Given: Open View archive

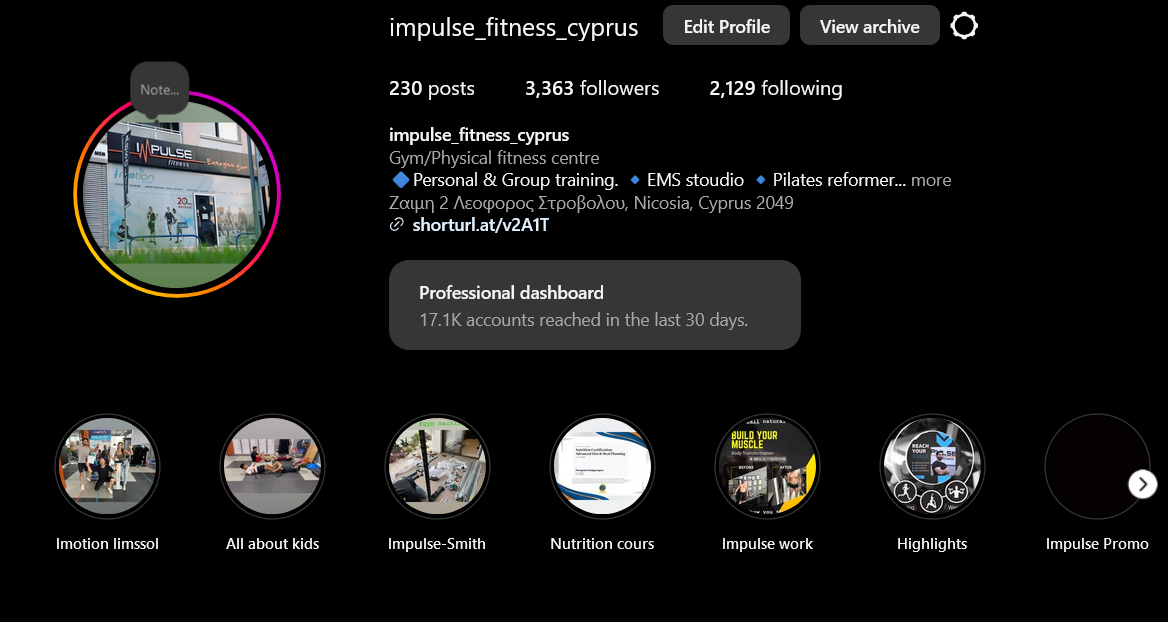Looking at the screenshot, I should coord(869,26).
